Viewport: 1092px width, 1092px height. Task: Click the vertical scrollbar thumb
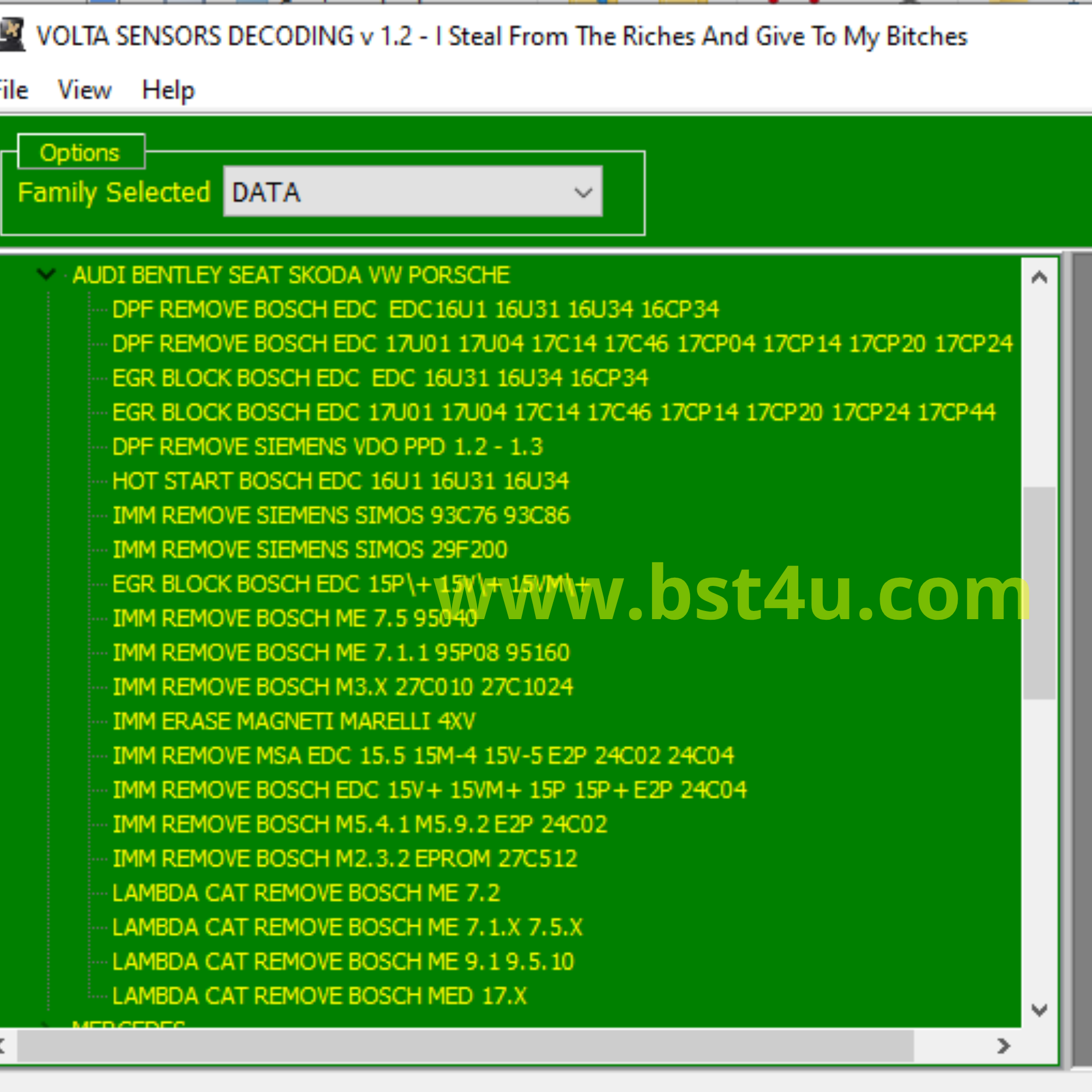[x=1040, y=593]
